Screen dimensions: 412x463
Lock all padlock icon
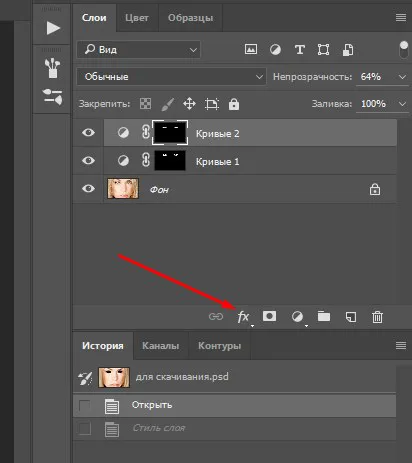[x=234, y=104]
